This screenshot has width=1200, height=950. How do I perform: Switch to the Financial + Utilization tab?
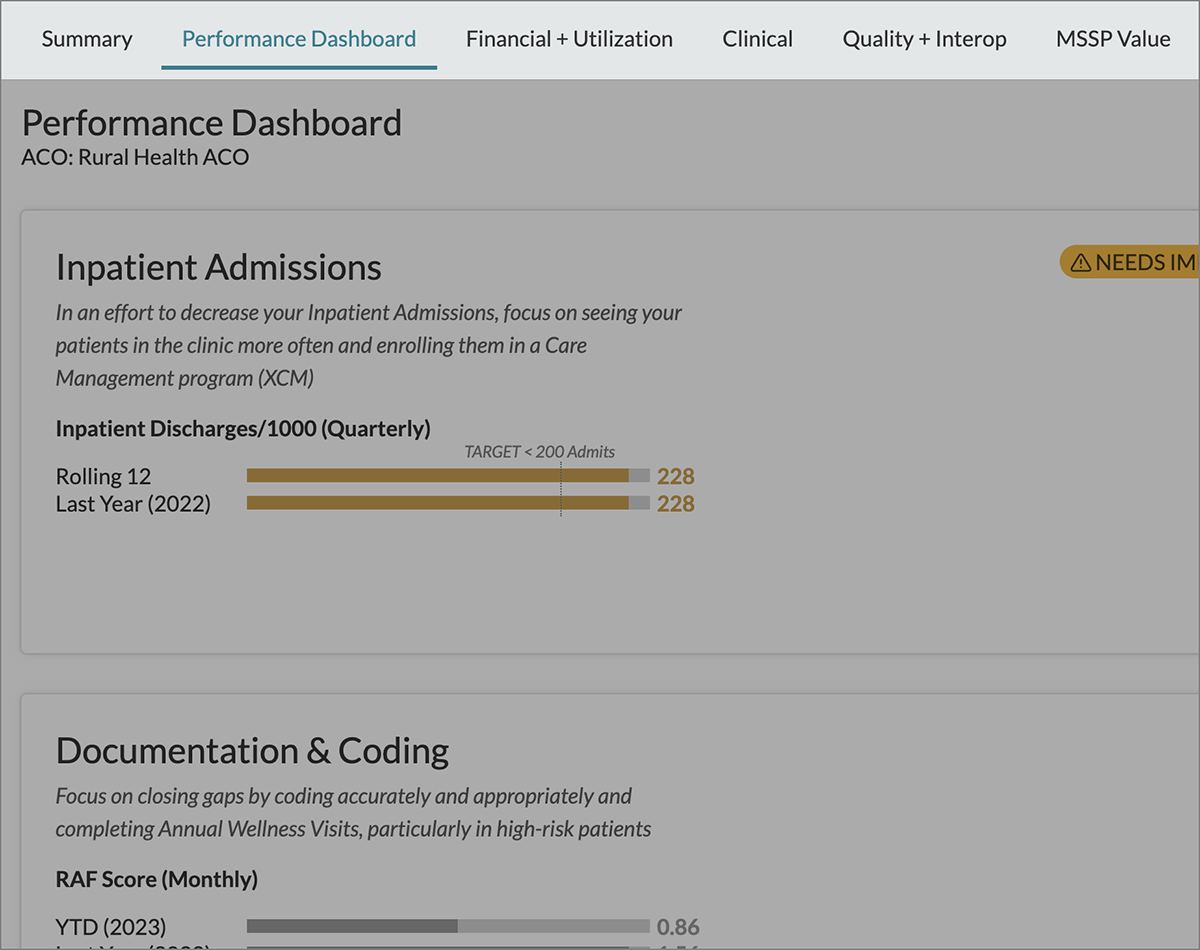[569, 39]
